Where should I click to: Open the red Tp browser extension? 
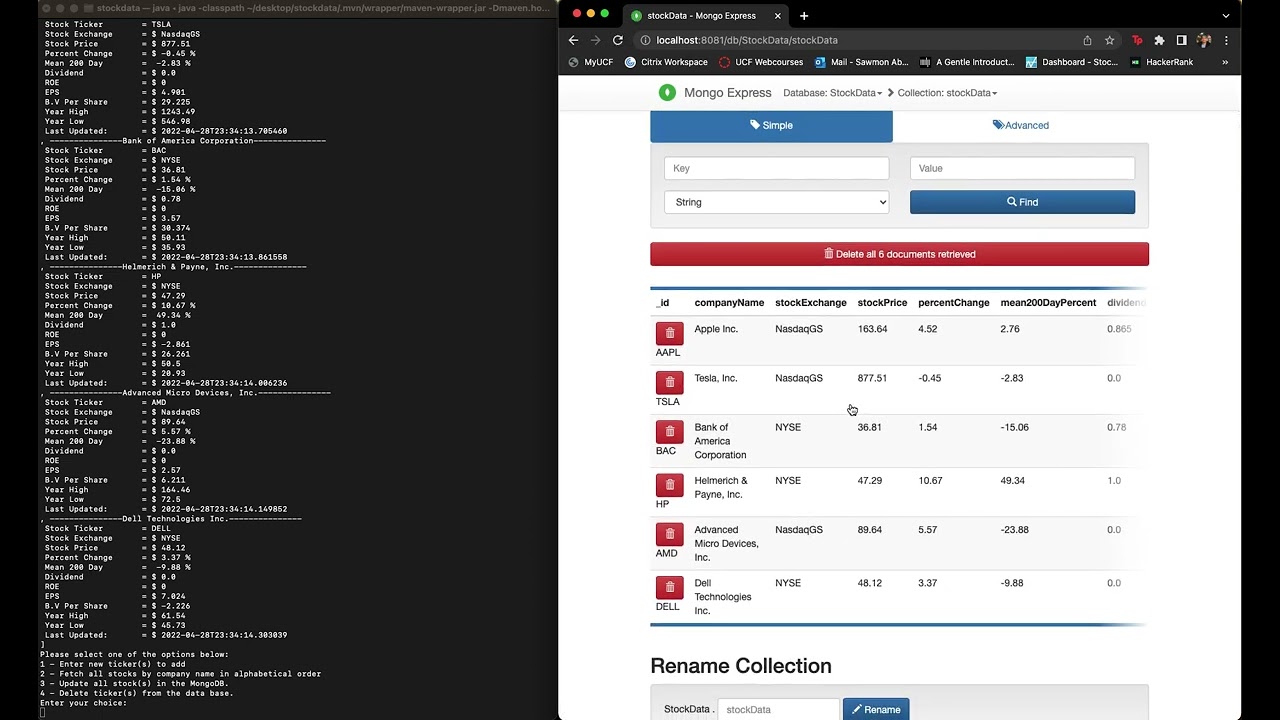pyautogui.click(x=1137, y=40)
